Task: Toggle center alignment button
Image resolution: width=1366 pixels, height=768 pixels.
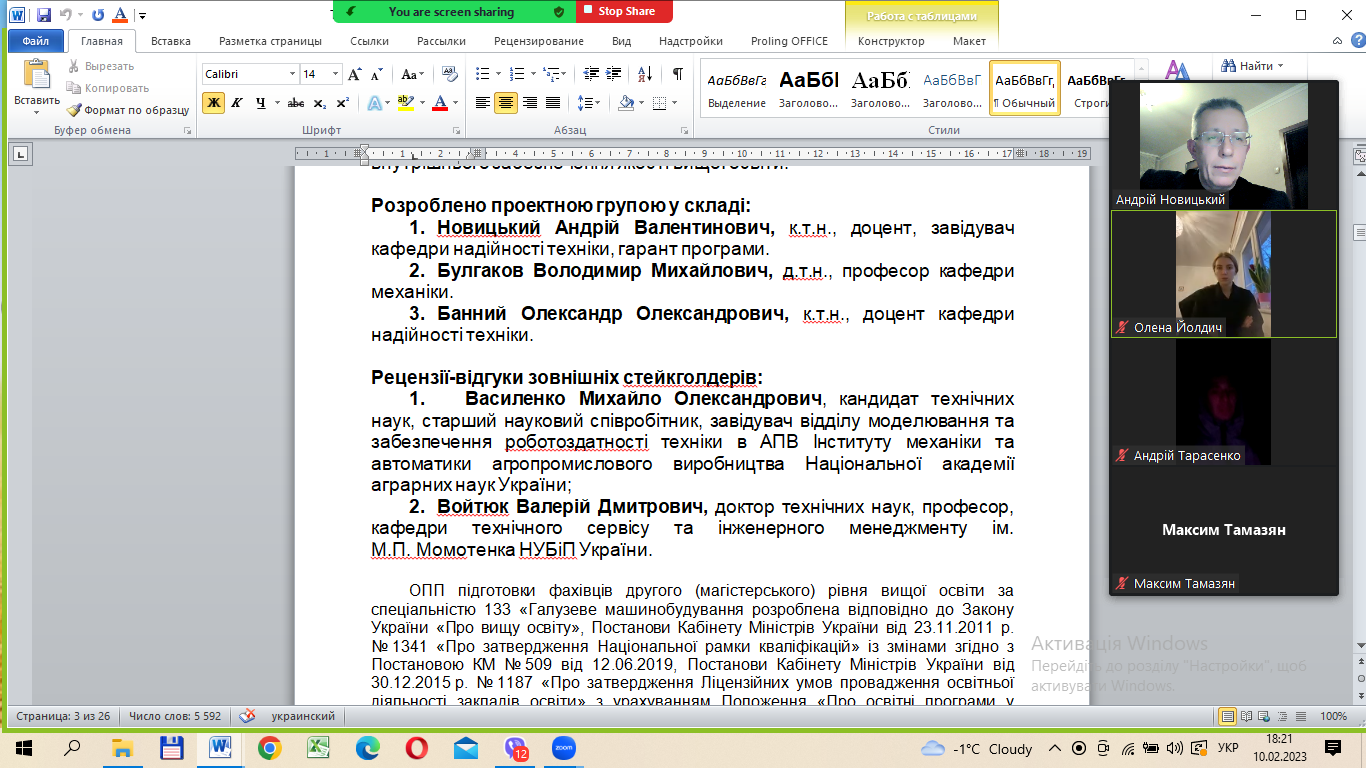Action: (x=506, y=103)
